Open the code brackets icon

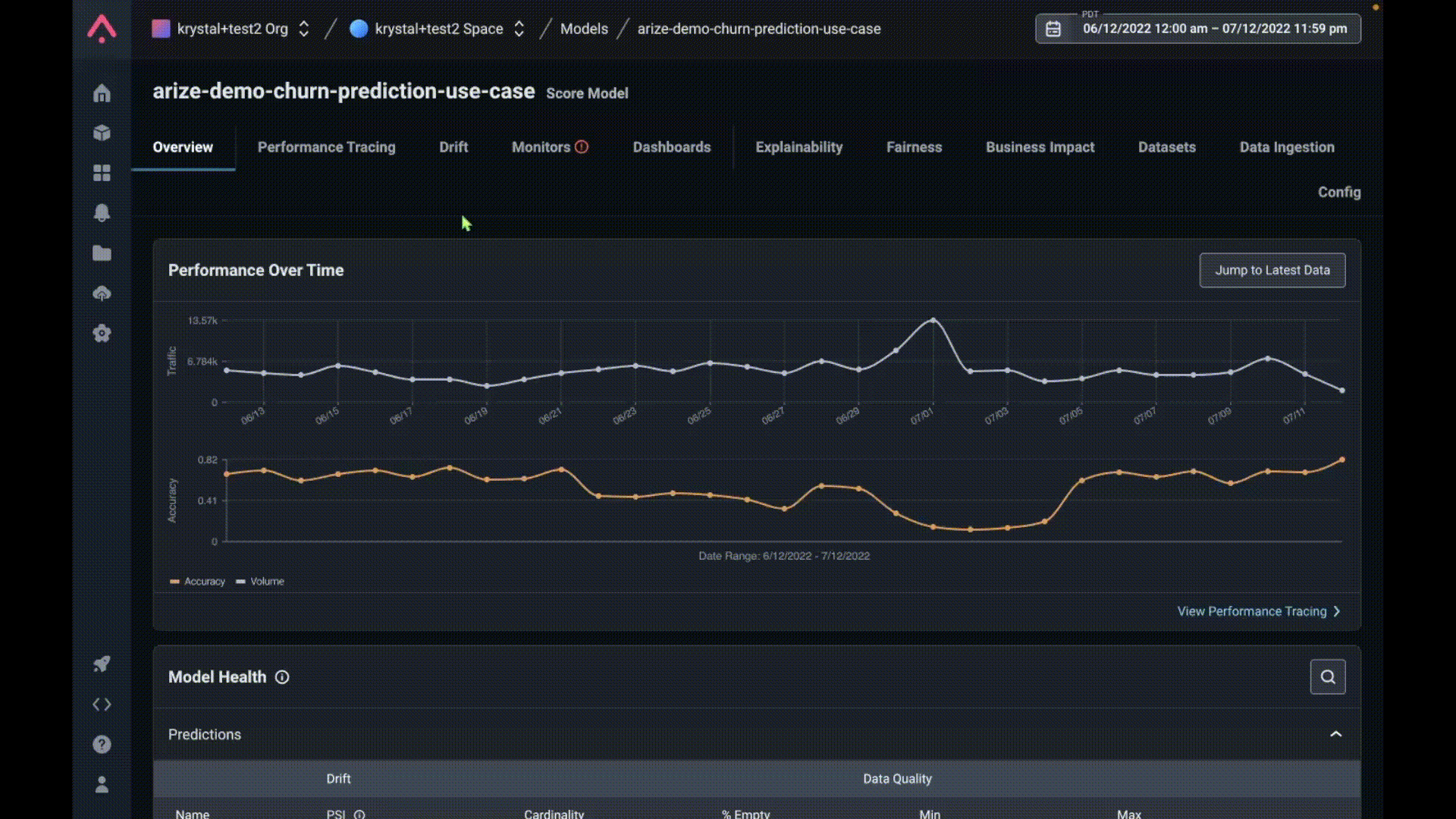click(x=102, y=704)
